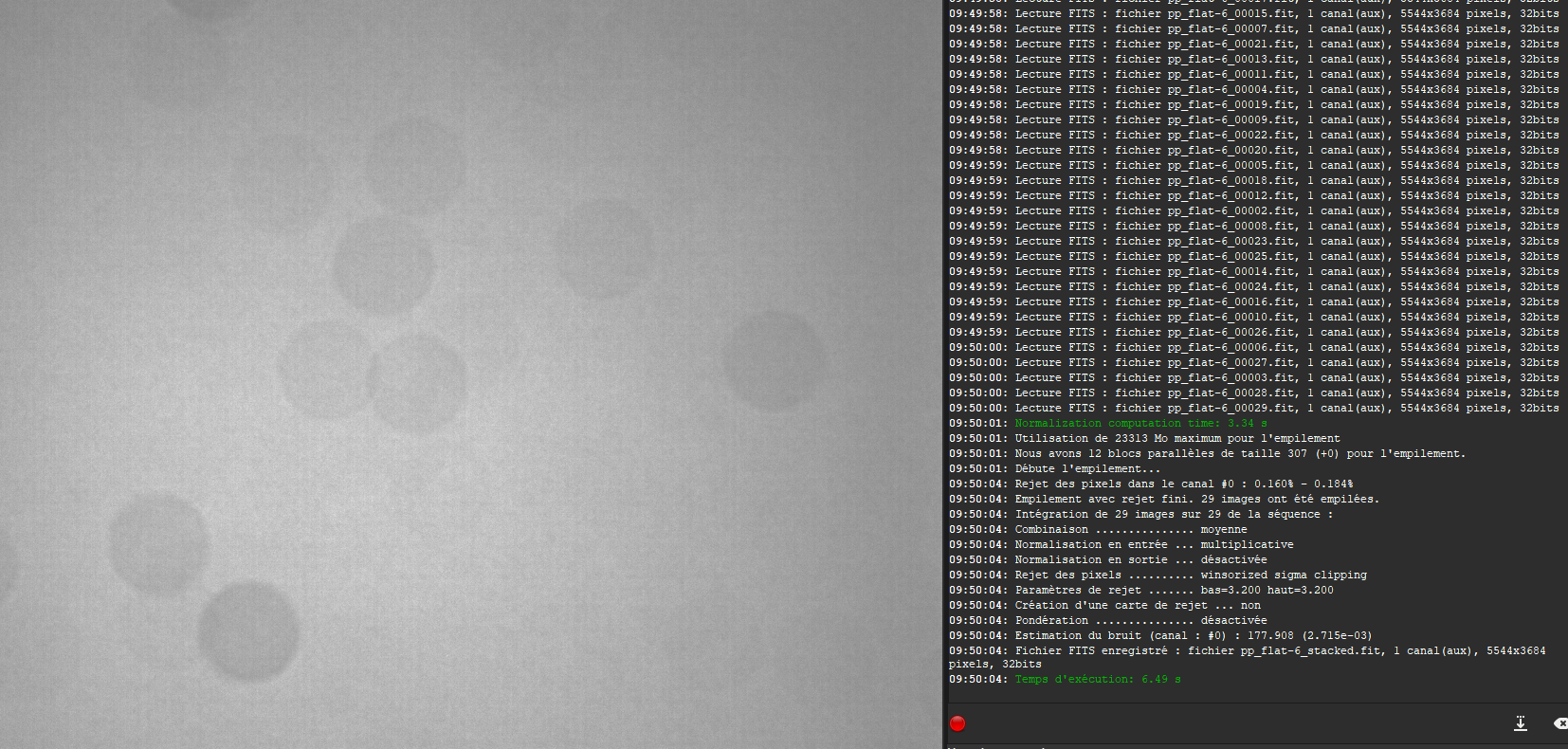The height and width of the screenshot is (749, 1568).
Task: Click the red stop processing button
Action: pyautogui.click(x=957, y=723)
